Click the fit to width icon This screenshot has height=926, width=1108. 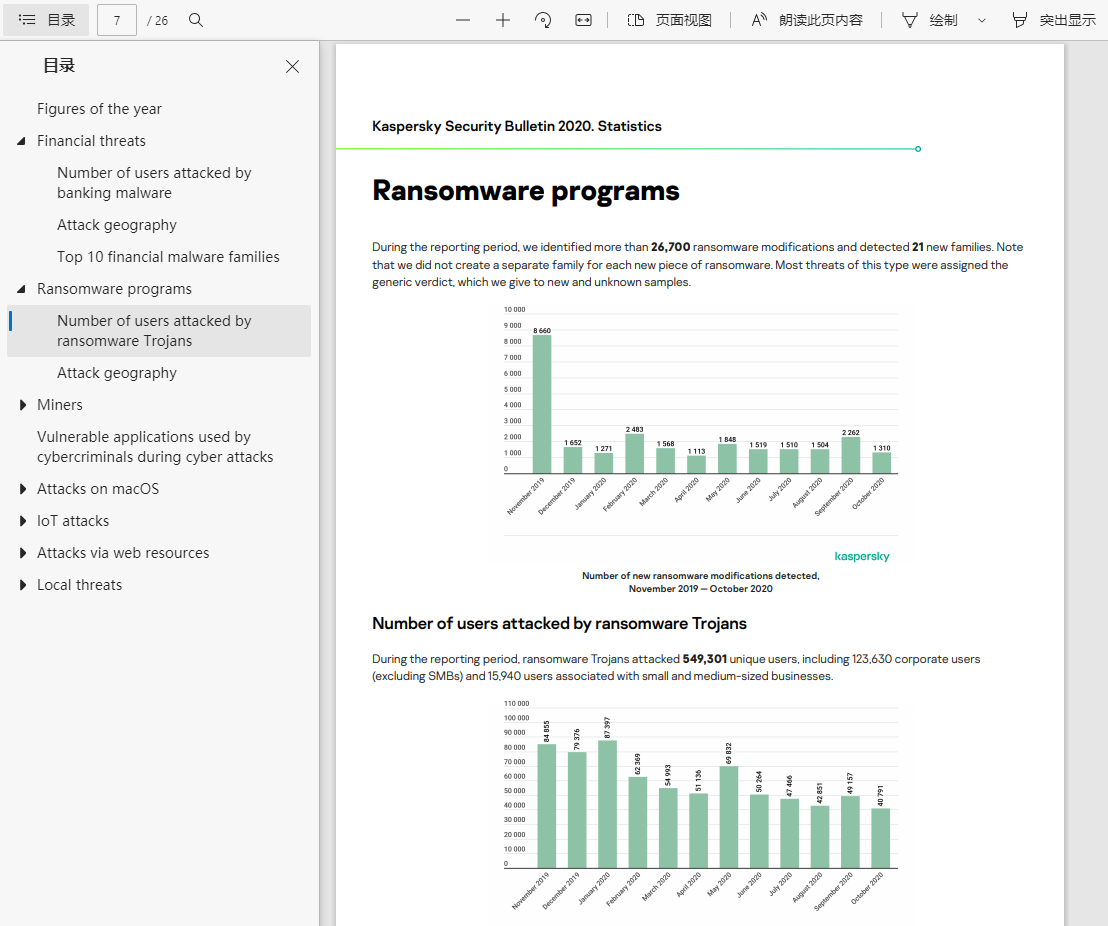click(583, 20)
